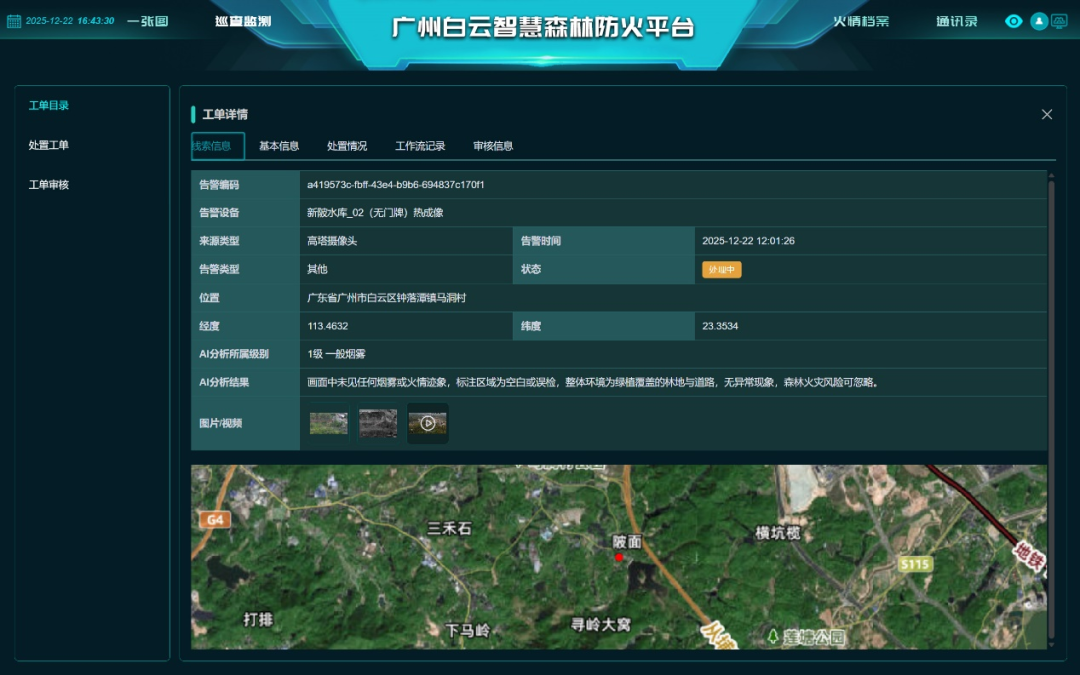Switch to the 处置情况 tab
The height and width of the screenshot is (675, 1080).
coord(347,146)
